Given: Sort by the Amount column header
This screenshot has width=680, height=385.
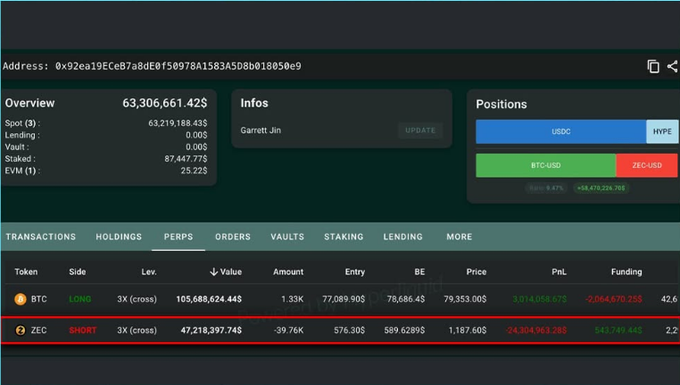Looking at the screenshot, I should 288,272.
